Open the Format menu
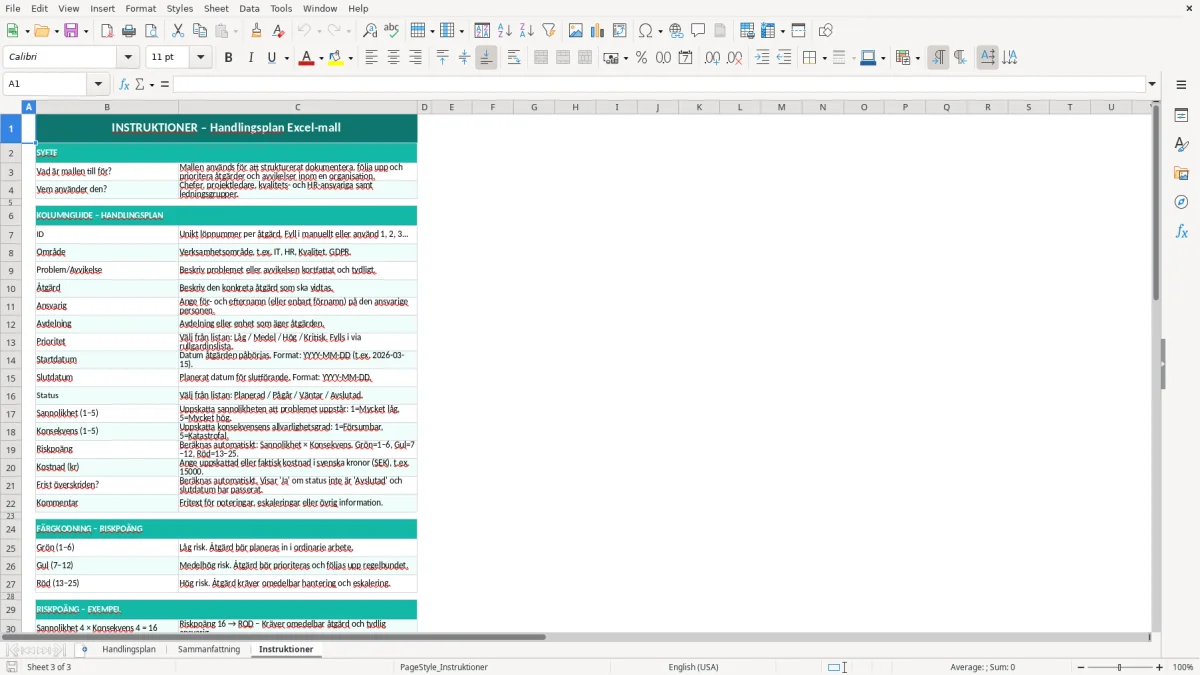Screen dimensions: 1200x675 click(x=140, y=8)
